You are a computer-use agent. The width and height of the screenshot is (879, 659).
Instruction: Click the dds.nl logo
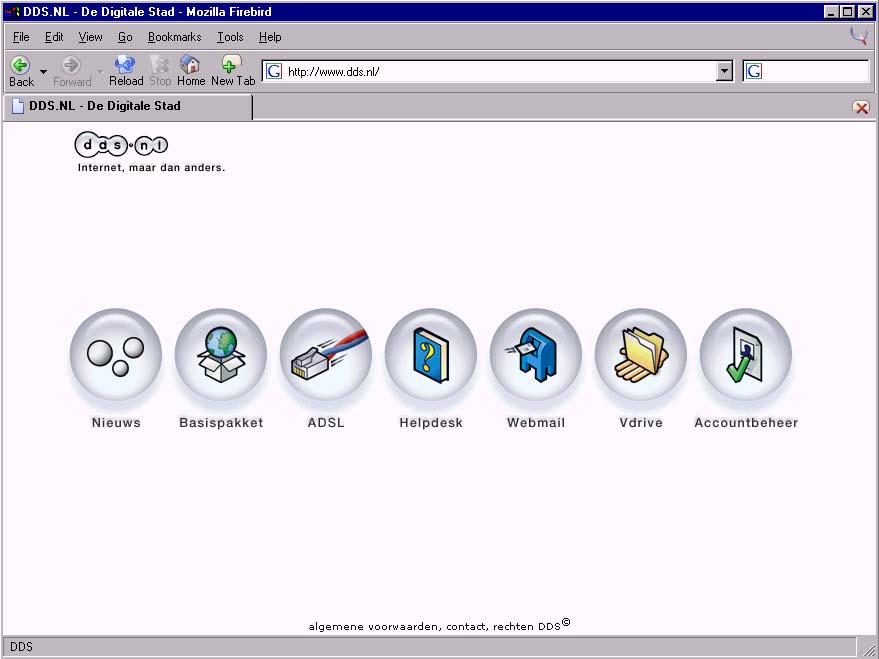coord(121,145)
